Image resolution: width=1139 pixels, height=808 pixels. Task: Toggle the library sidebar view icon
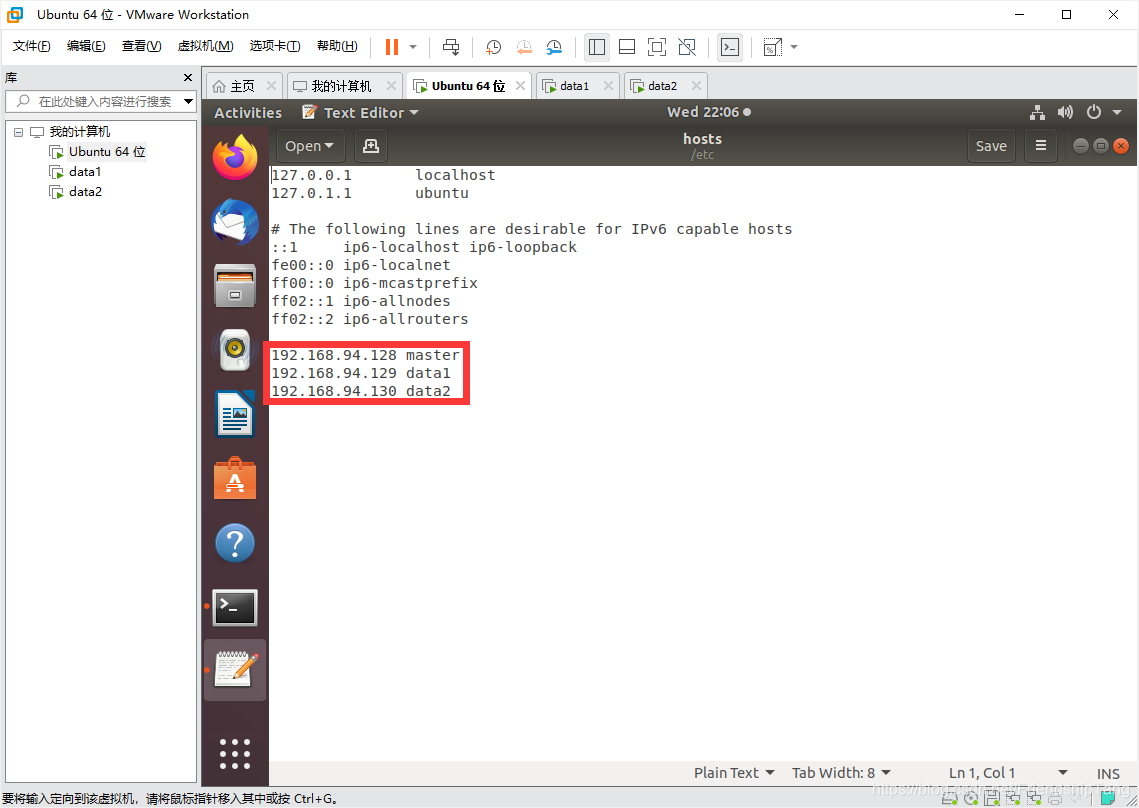pos(597,47)
